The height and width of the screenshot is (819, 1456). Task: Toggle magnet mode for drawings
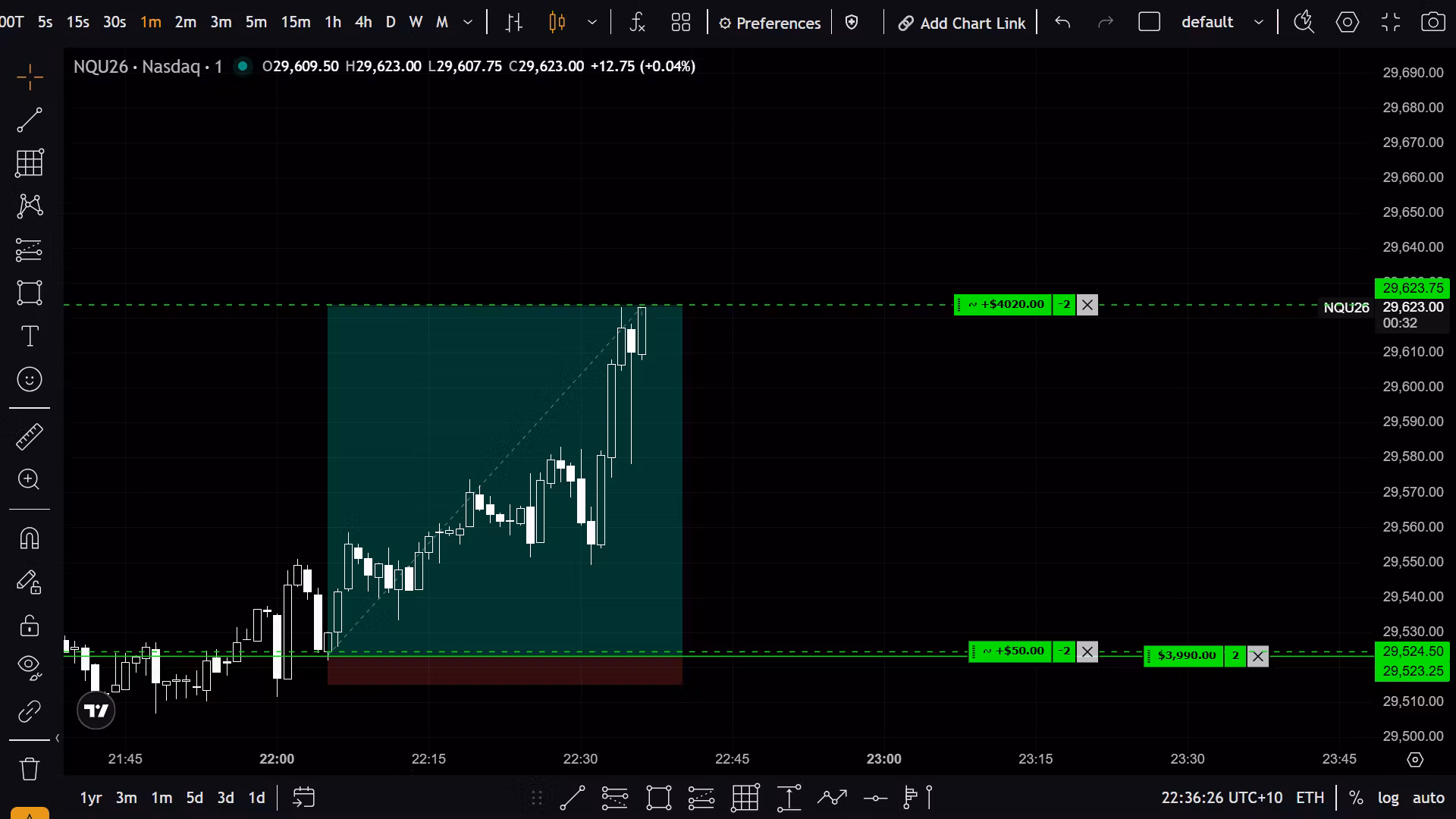30,538
